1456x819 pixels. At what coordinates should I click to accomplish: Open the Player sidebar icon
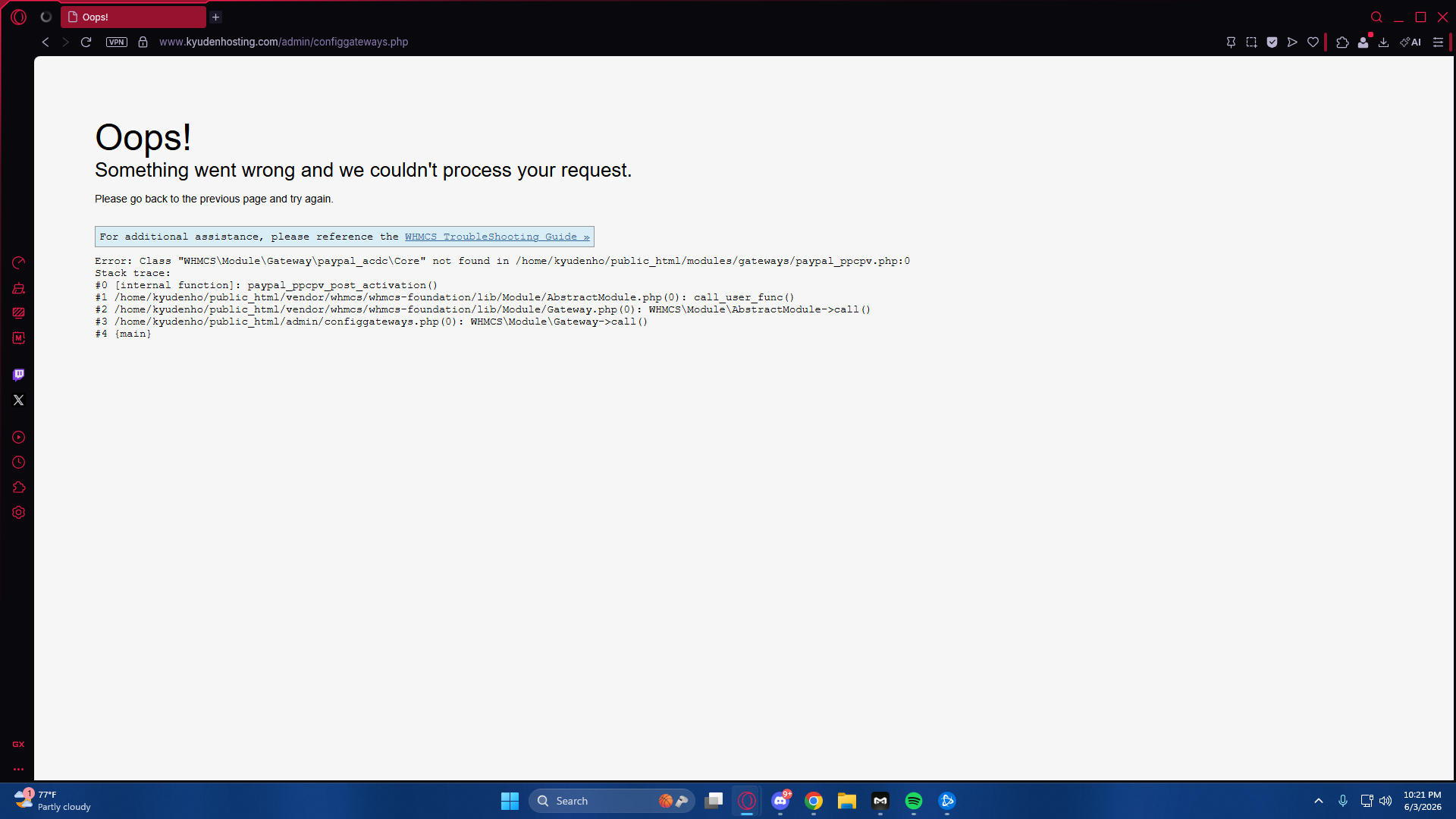19,438
